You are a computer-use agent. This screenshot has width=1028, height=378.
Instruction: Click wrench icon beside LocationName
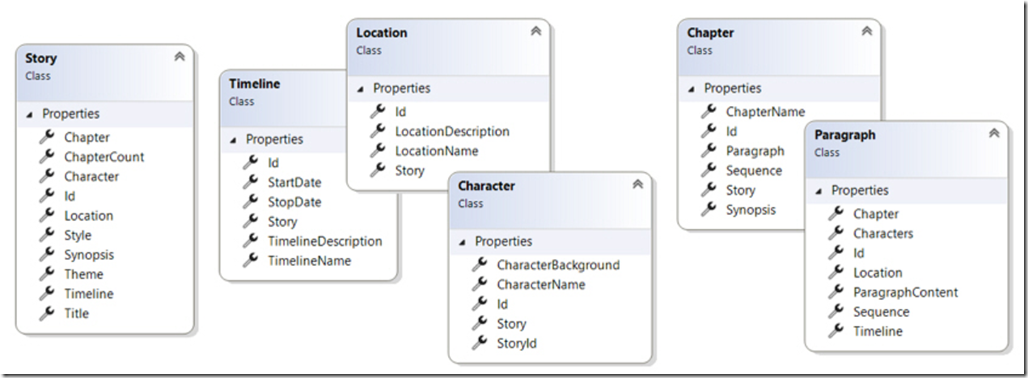point(378,150)
